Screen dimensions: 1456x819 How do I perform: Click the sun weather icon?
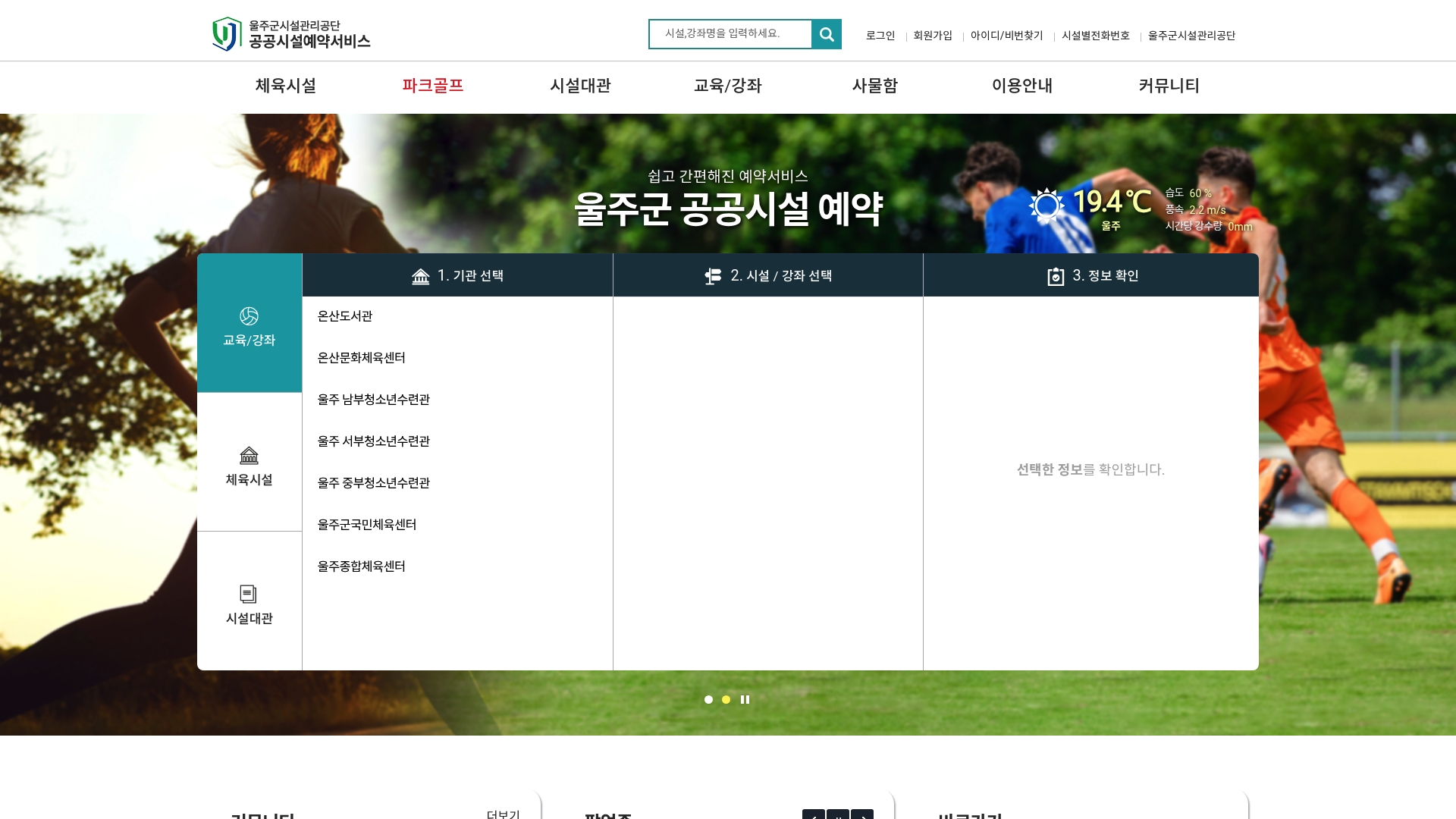[1046, 205]
